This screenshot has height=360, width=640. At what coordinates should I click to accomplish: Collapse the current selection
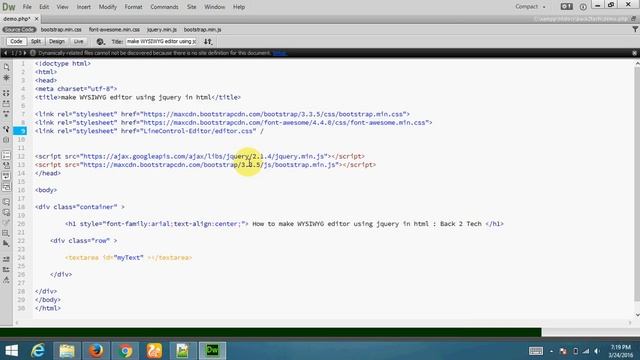[x=6, y=104]
